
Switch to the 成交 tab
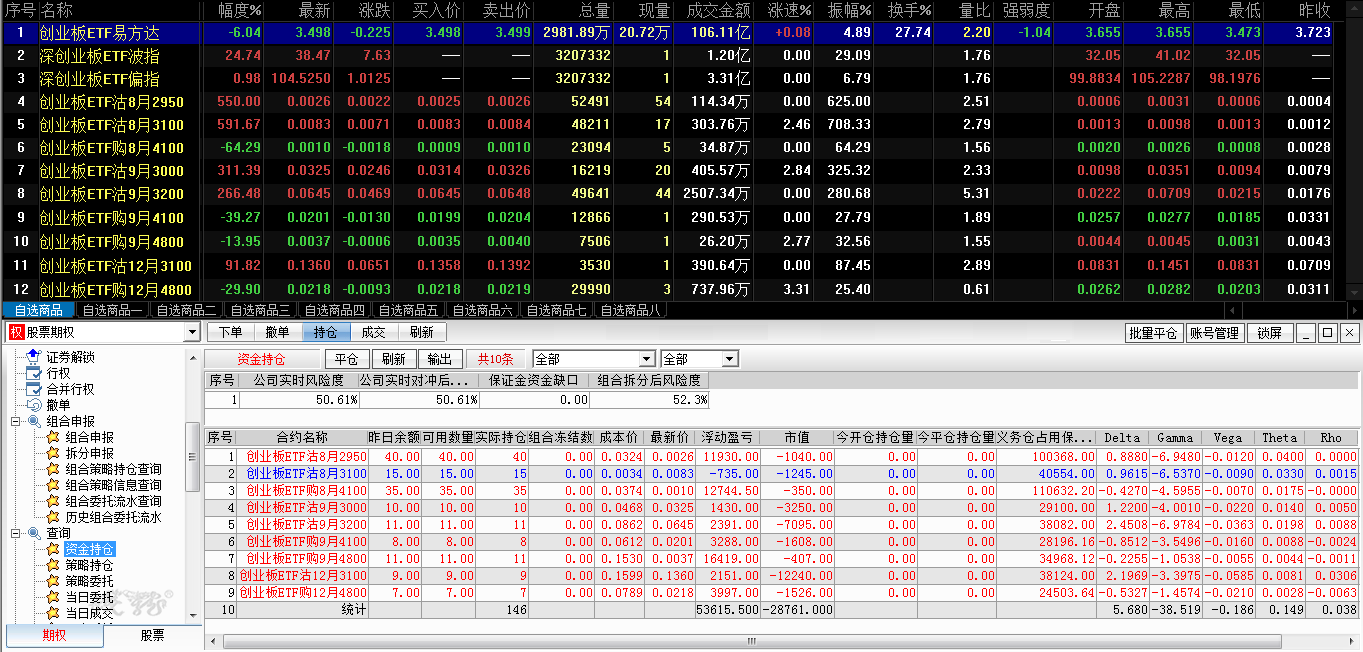point(374,332)
